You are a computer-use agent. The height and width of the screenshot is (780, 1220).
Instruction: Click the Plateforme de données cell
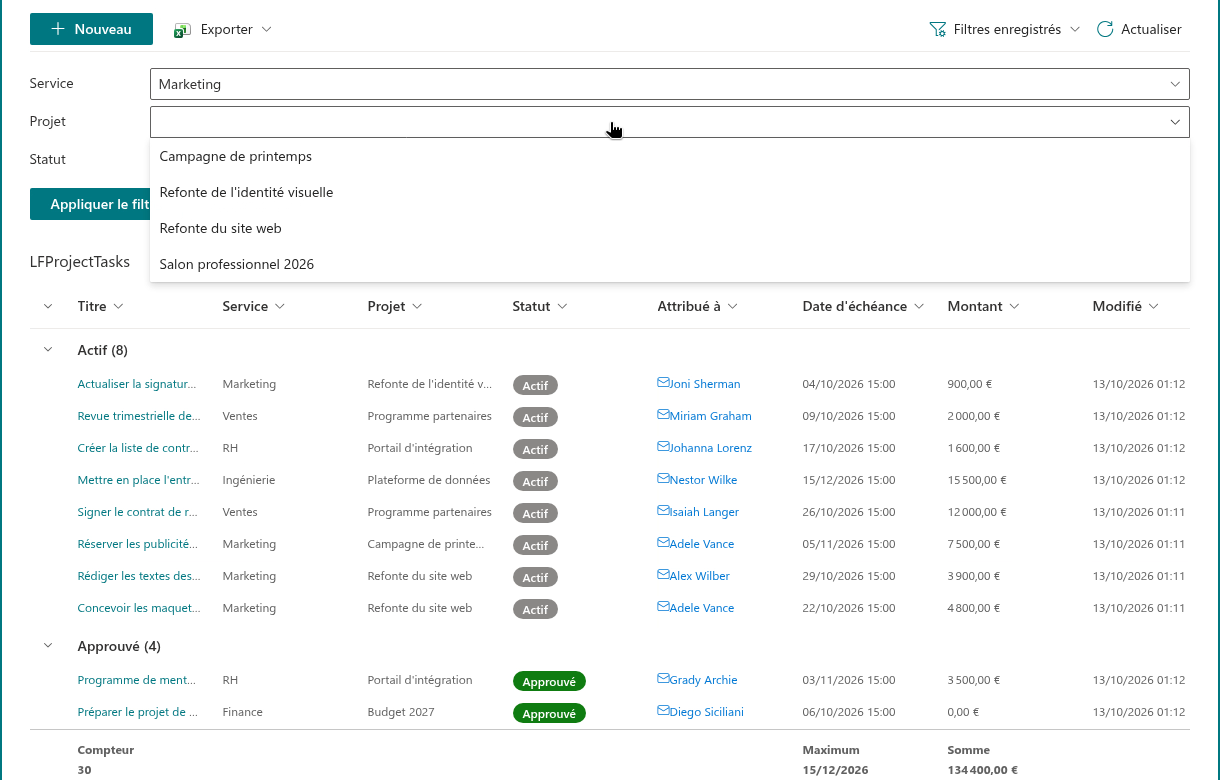coord(429,480)
